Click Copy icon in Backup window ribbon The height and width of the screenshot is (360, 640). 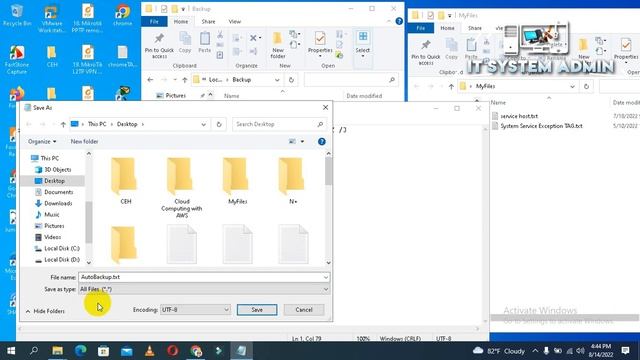point(185,42)
